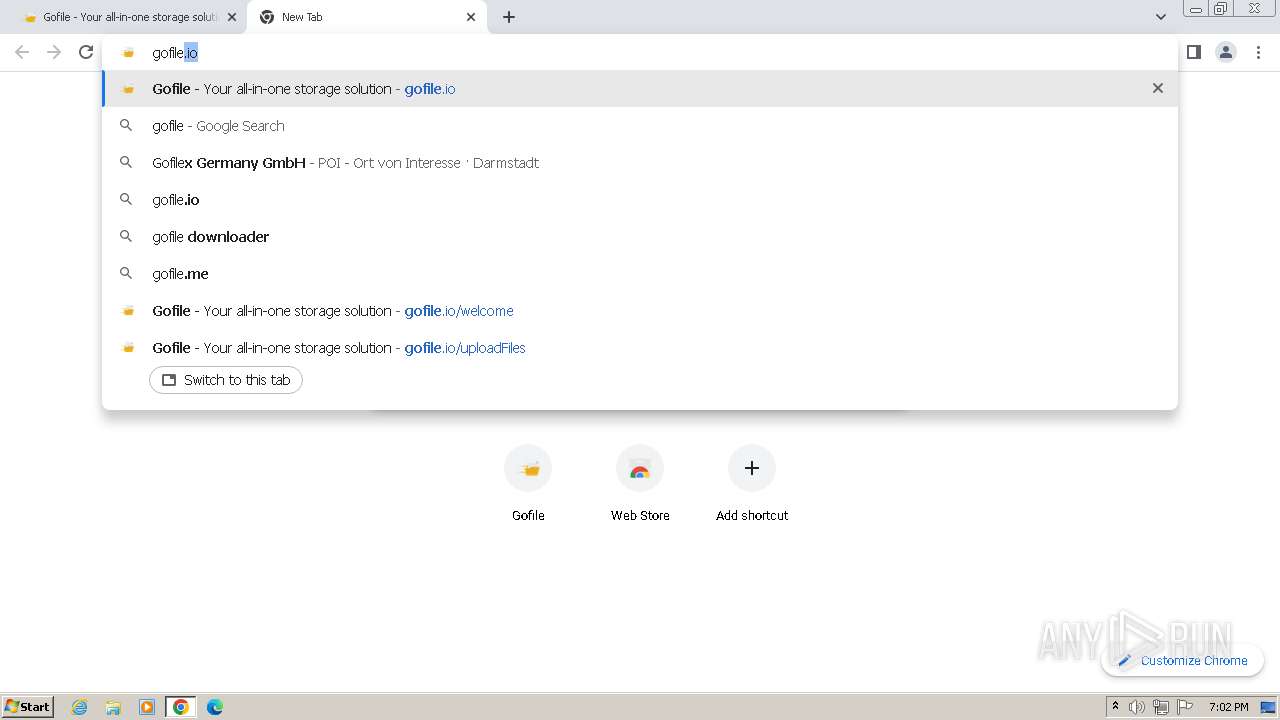The height and width of the screenshot is (720, 1280).
Task: Go forward to next page
Action: point(54,52)
